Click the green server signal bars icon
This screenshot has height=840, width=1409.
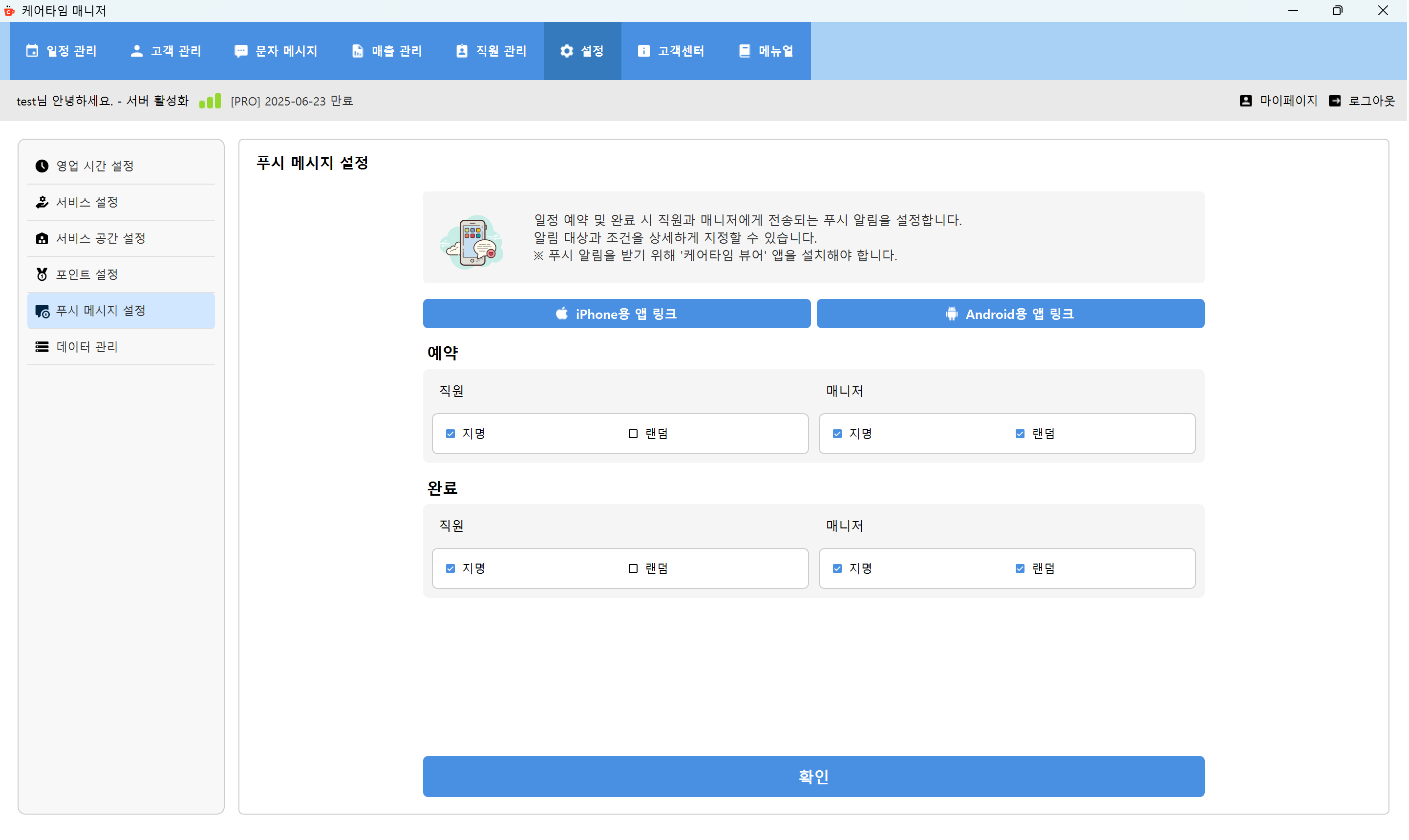[210, 100]
